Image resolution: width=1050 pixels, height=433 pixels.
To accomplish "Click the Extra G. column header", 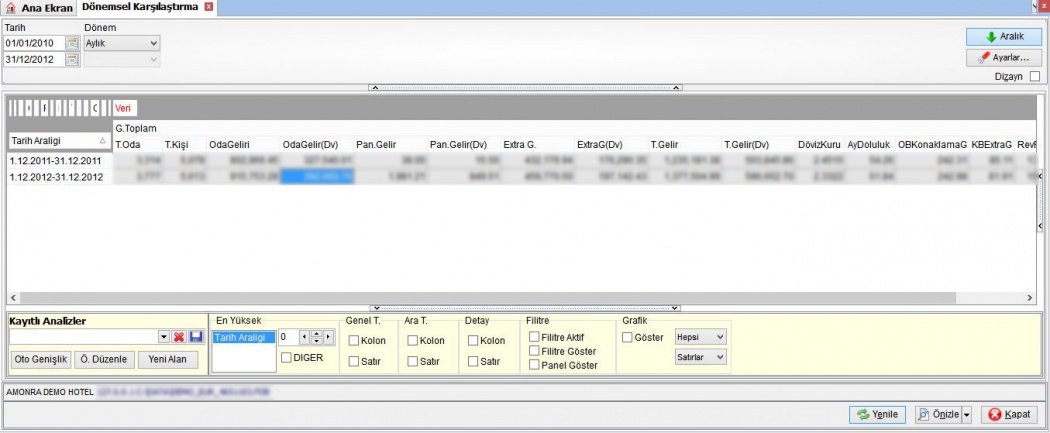I will click(538, 144).
